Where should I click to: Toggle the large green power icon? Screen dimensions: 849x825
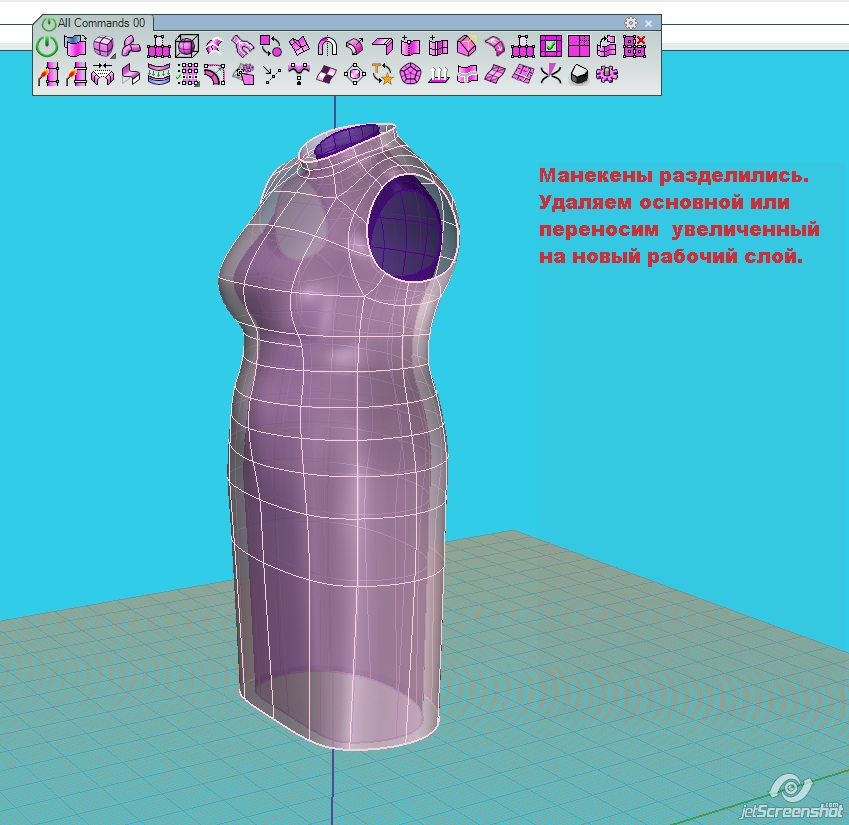coord(47,46)
